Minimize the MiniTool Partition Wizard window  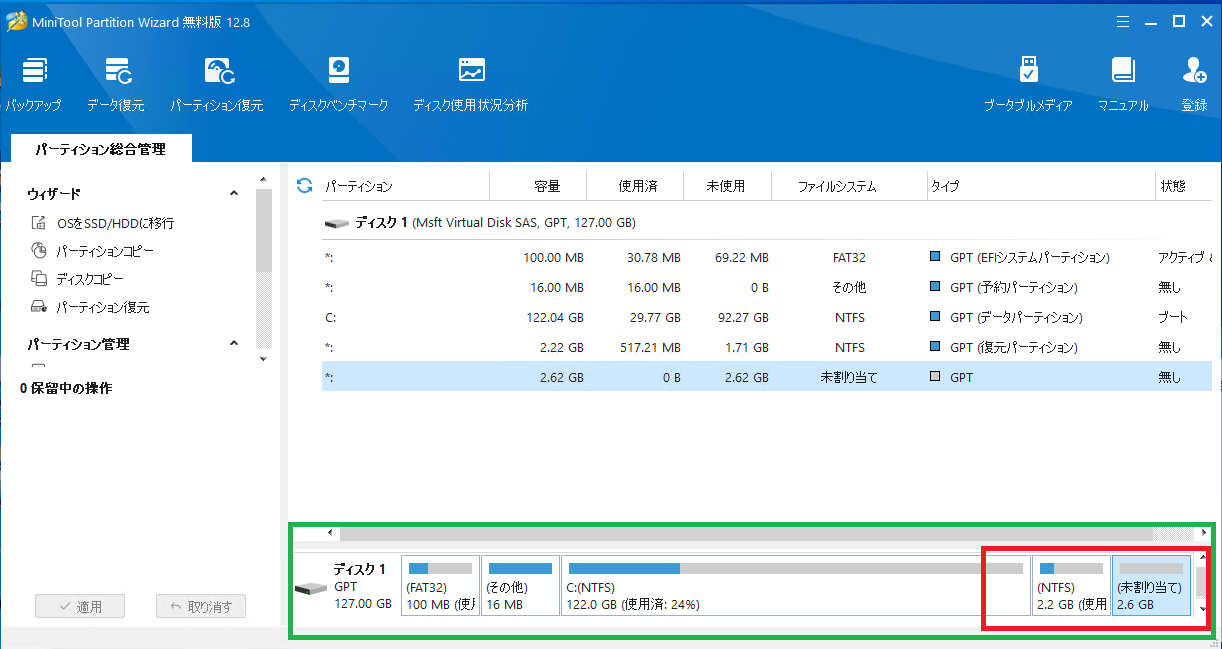point(1152,21)
